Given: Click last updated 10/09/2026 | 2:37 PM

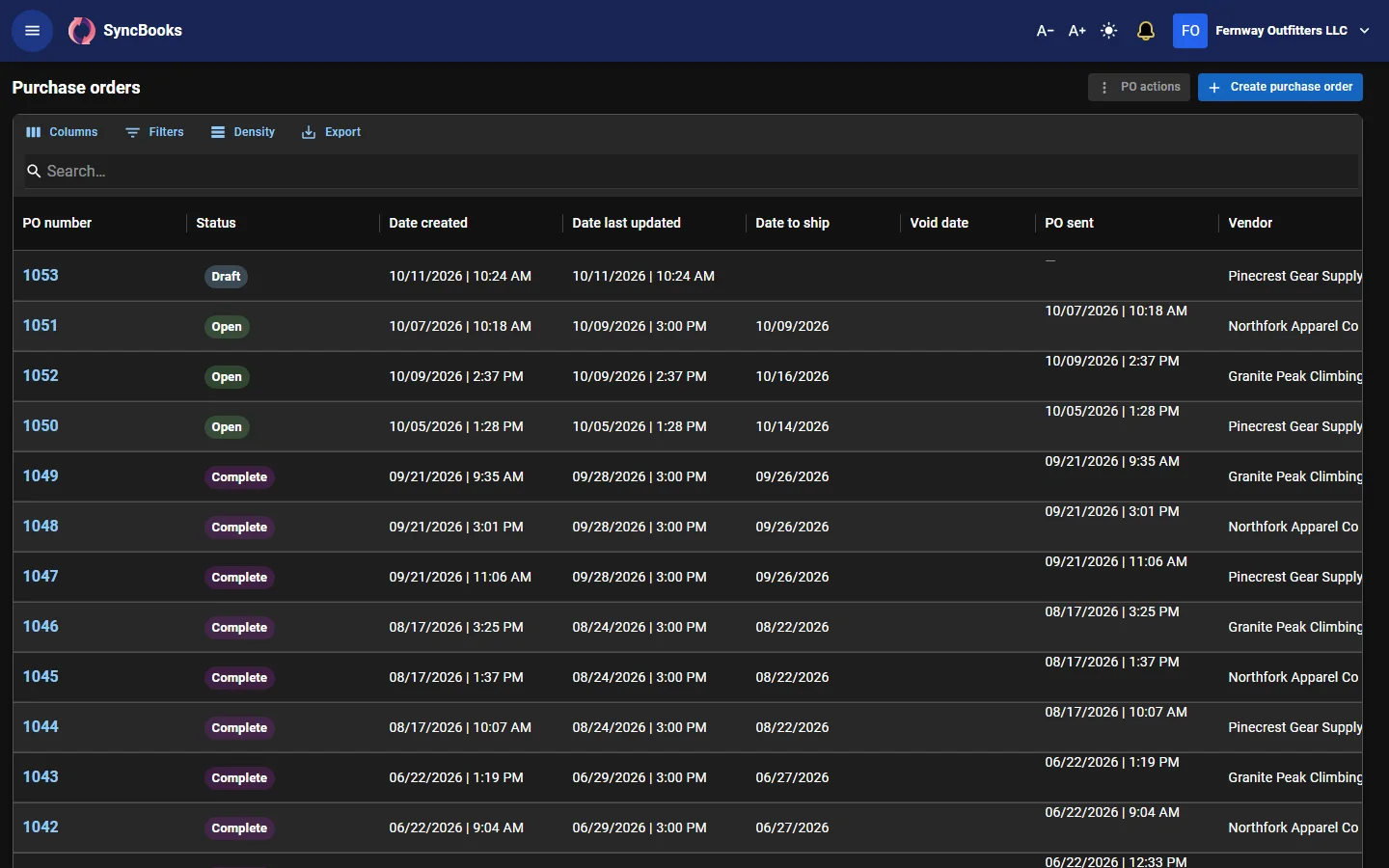Looking at the screenshot, I should pos(640,376).
